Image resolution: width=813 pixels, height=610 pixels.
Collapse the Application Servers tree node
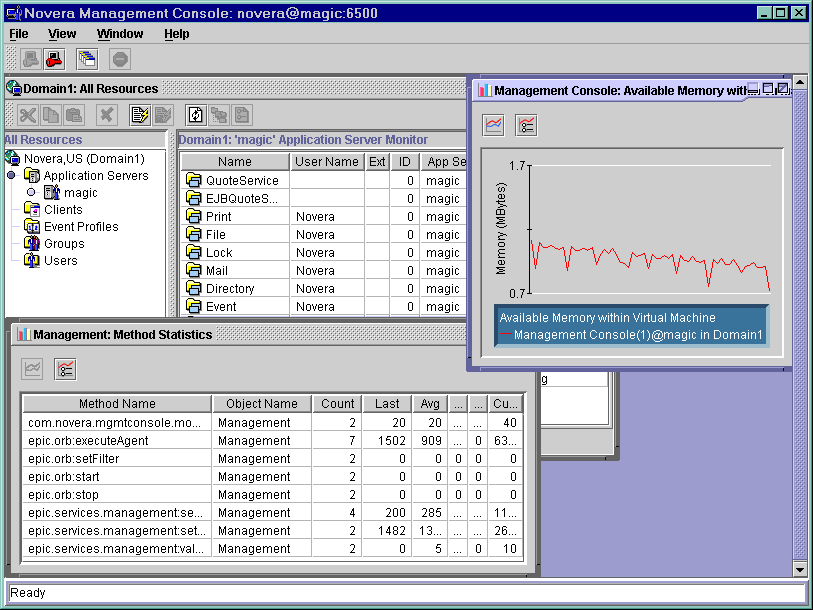pos(11,175)
